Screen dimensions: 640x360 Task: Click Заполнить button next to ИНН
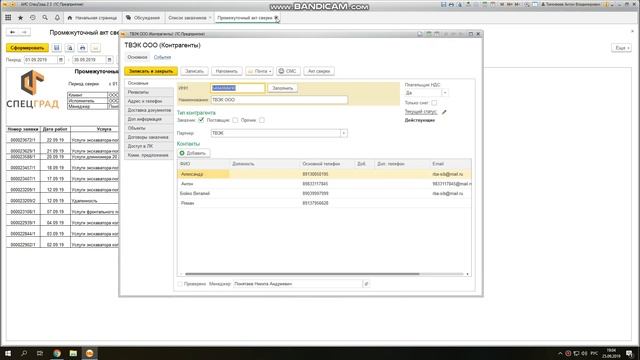282,88
